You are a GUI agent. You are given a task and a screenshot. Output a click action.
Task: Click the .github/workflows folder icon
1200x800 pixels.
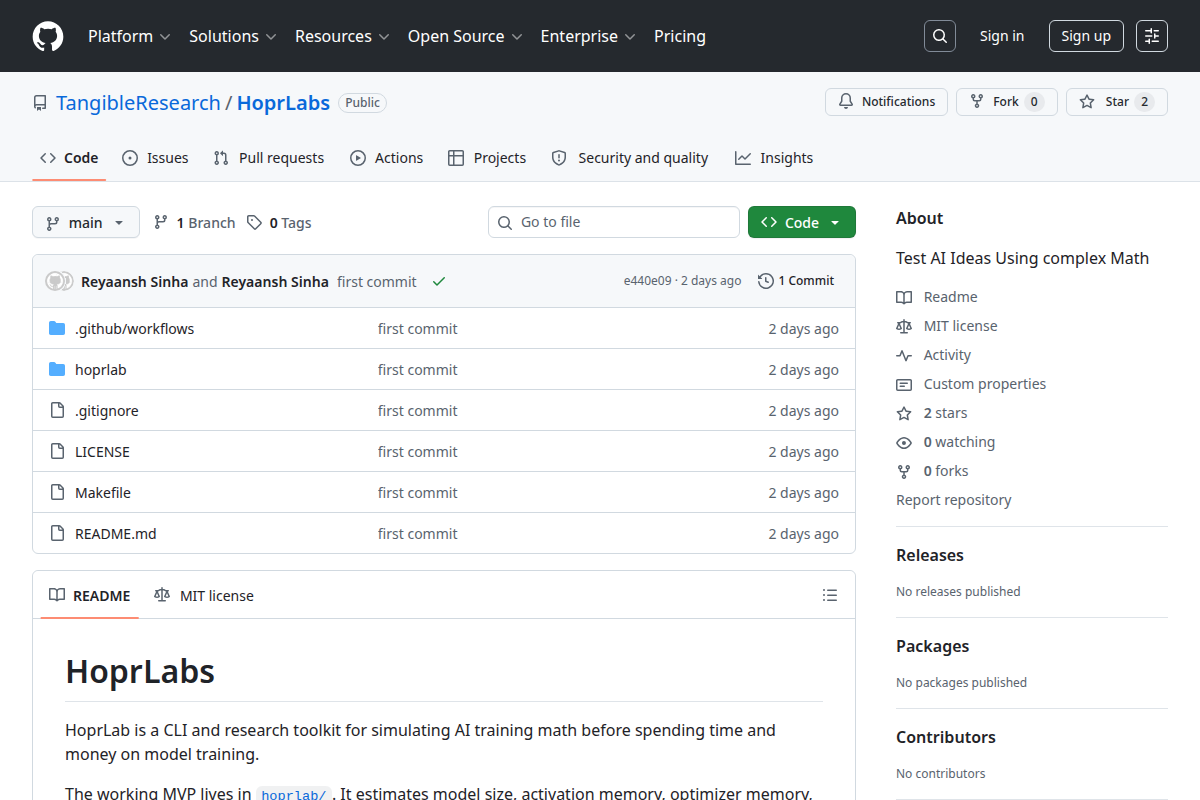[57, 329]
